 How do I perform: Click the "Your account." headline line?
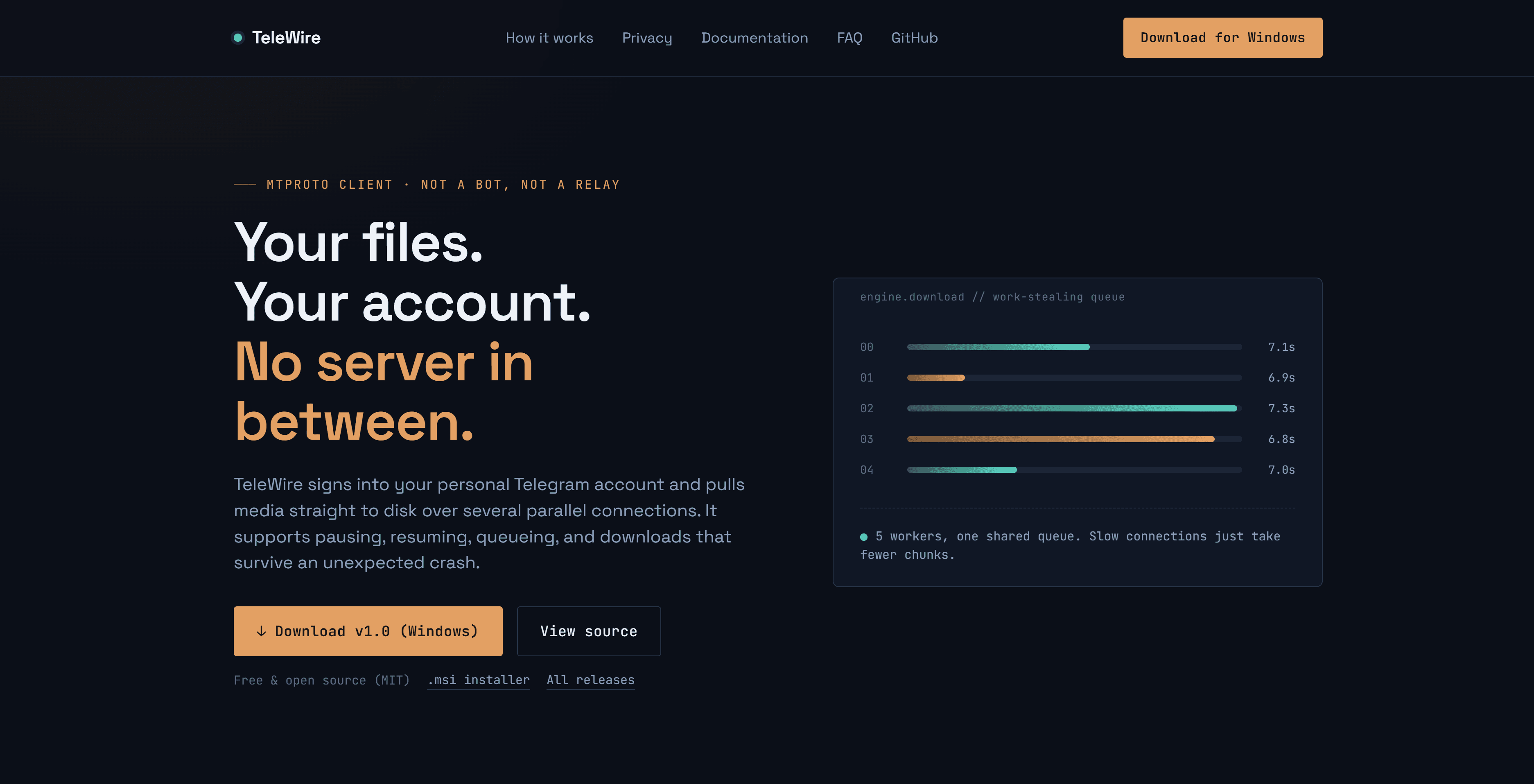[412, 302]
